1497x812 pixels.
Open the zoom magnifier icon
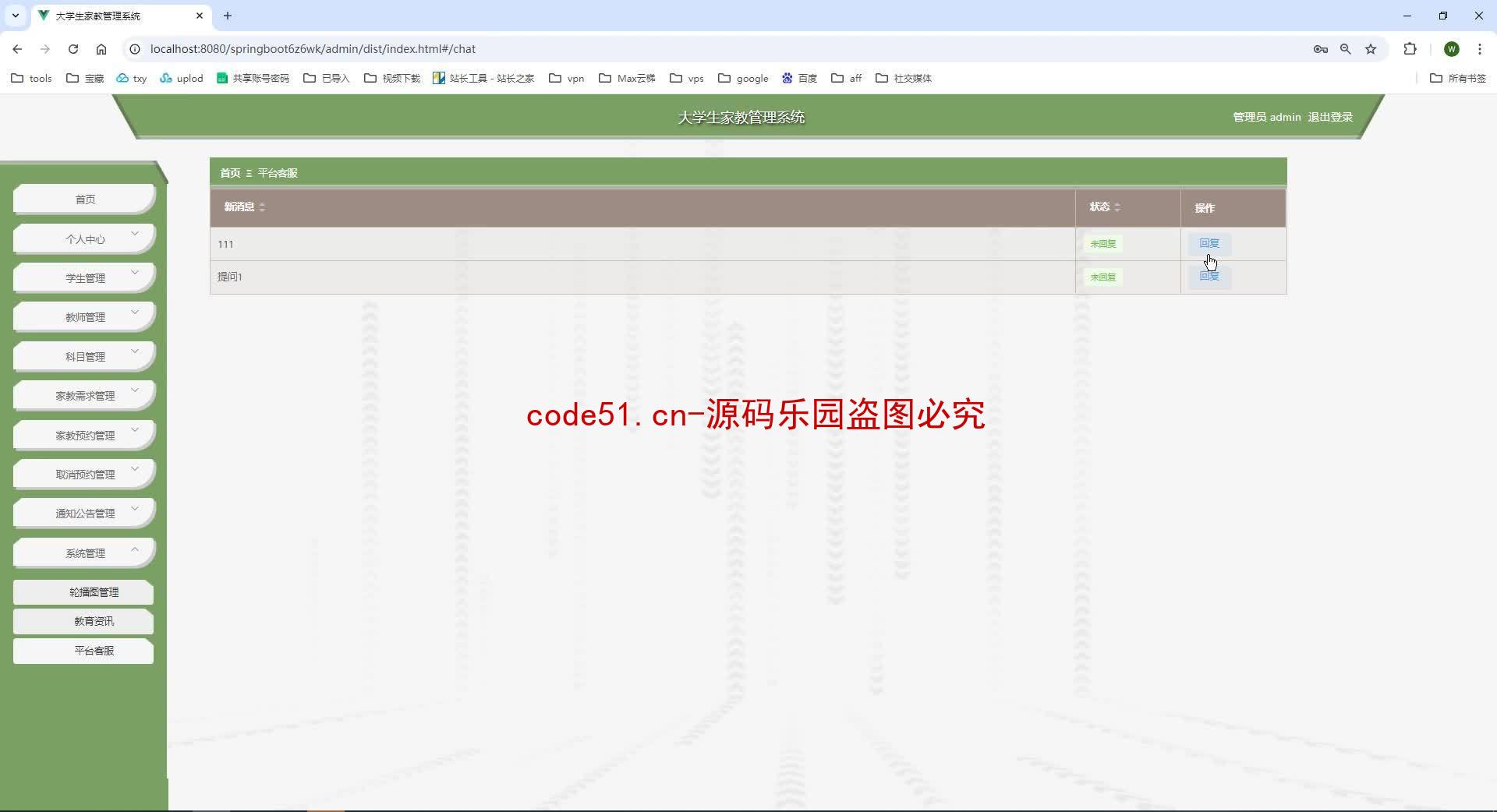1346,48
